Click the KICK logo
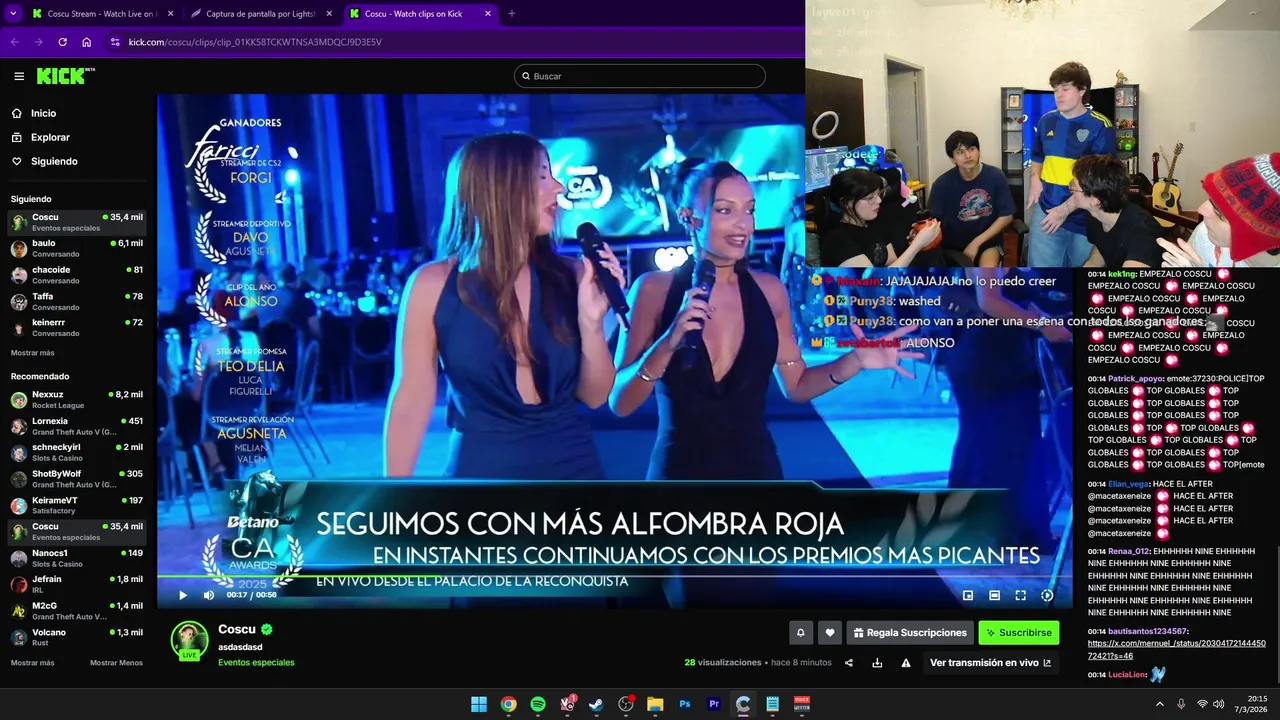Image resolution: width=1280 pixels, height=720 pixels. (65, 76)
